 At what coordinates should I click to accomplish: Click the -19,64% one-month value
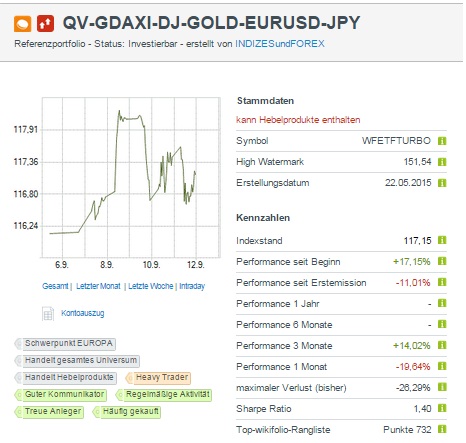(413, 366)
